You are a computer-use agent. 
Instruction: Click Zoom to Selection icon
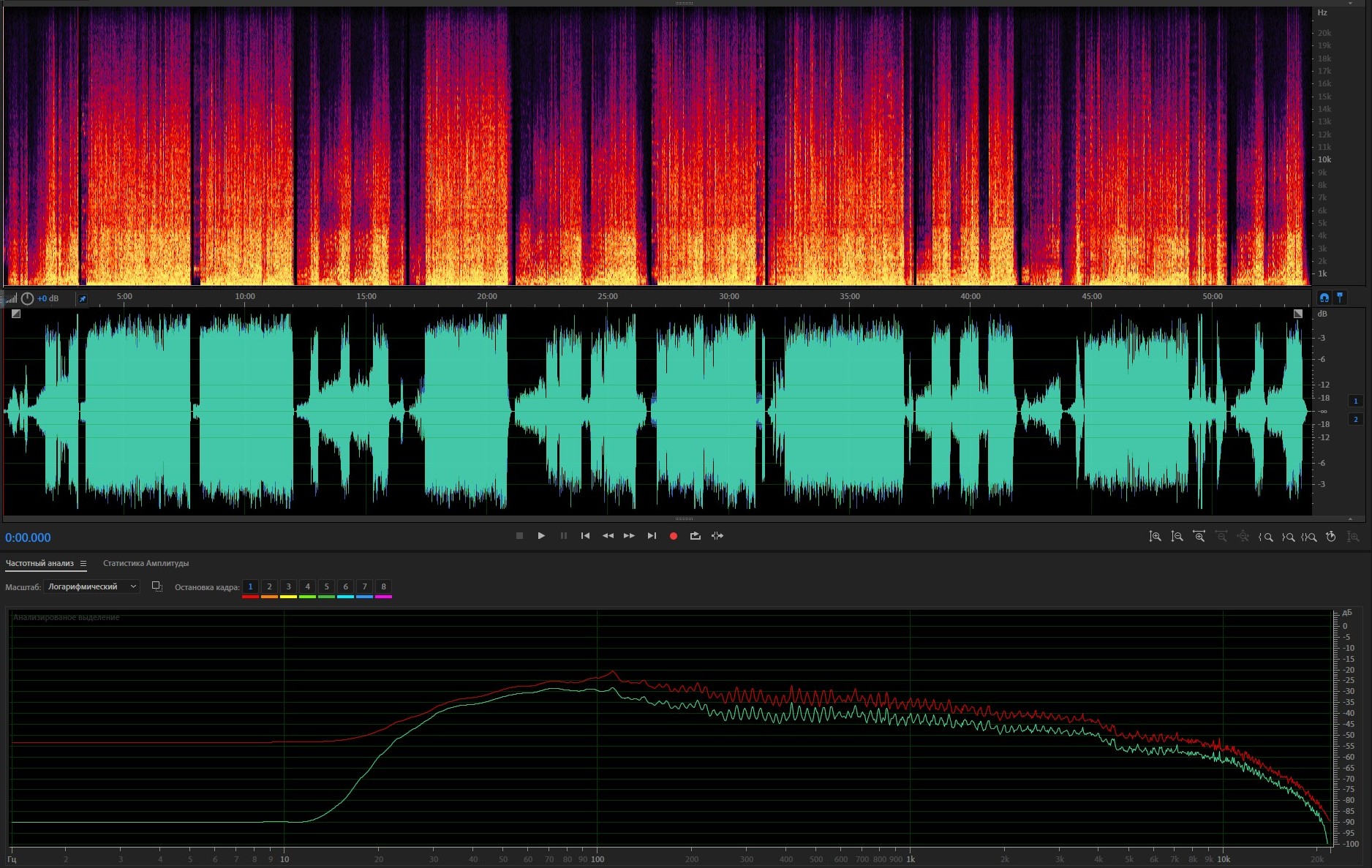point(1309,537)
